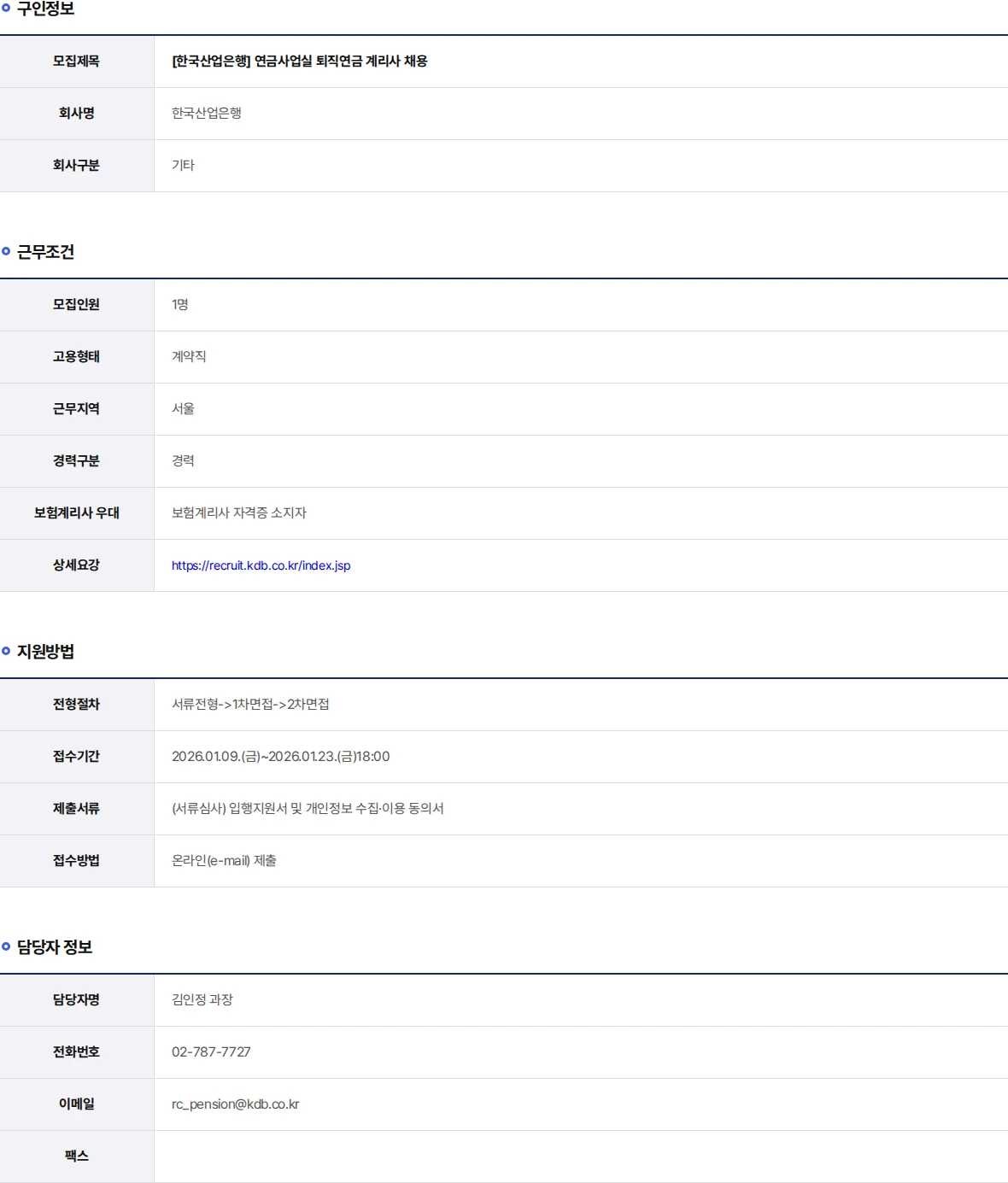Click the text 온라인(e-mail) 제출
The image size is (1008, 1183).
click(224, 861)
